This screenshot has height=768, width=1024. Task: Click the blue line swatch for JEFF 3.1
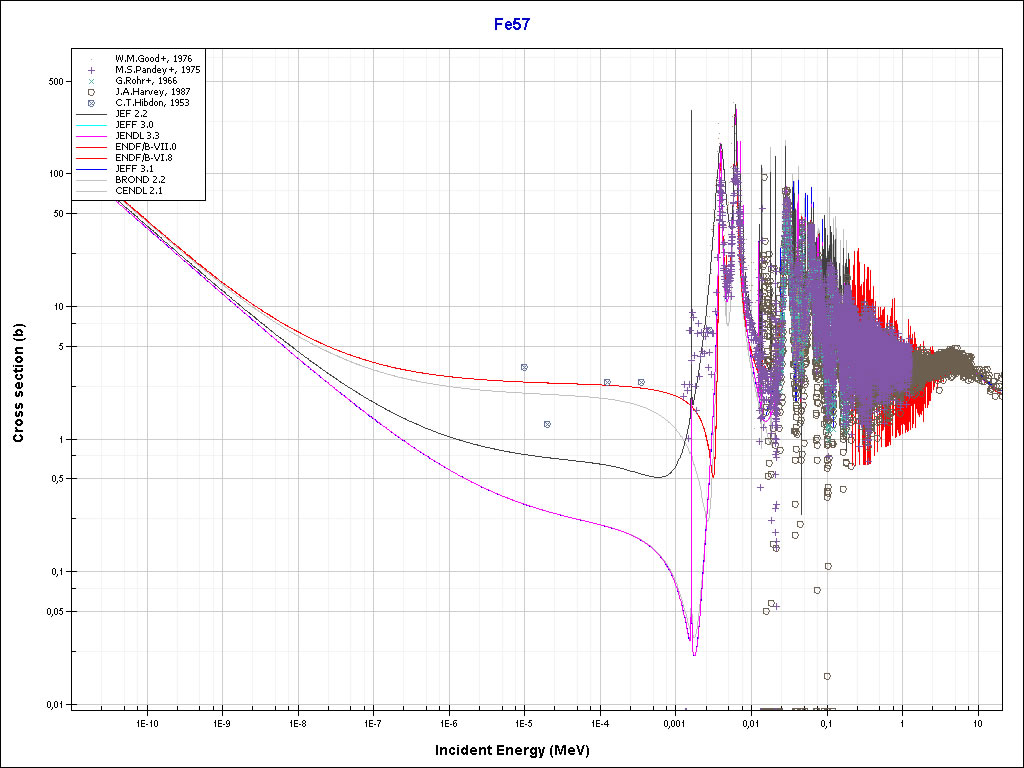pos(92,169)
